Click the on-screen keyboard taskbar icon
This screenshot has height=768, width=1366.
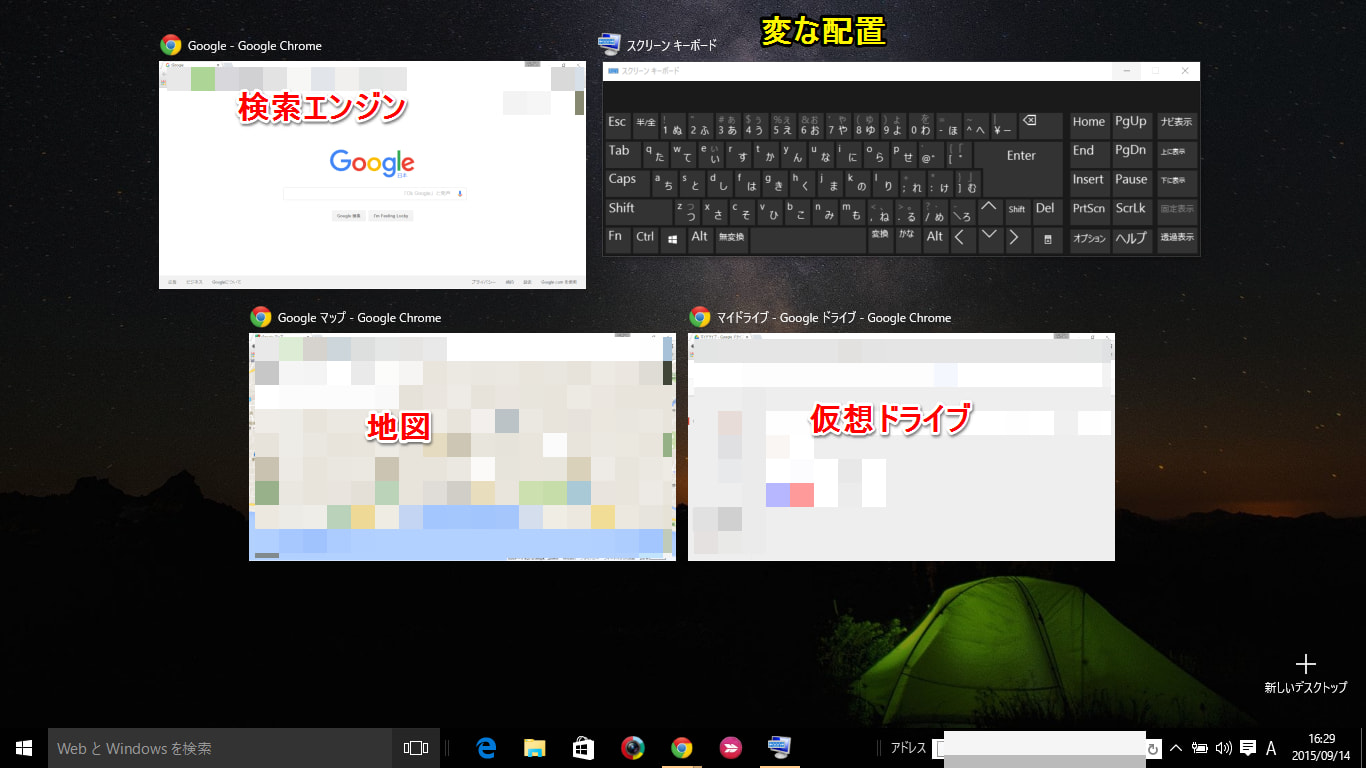click(778, 748)
